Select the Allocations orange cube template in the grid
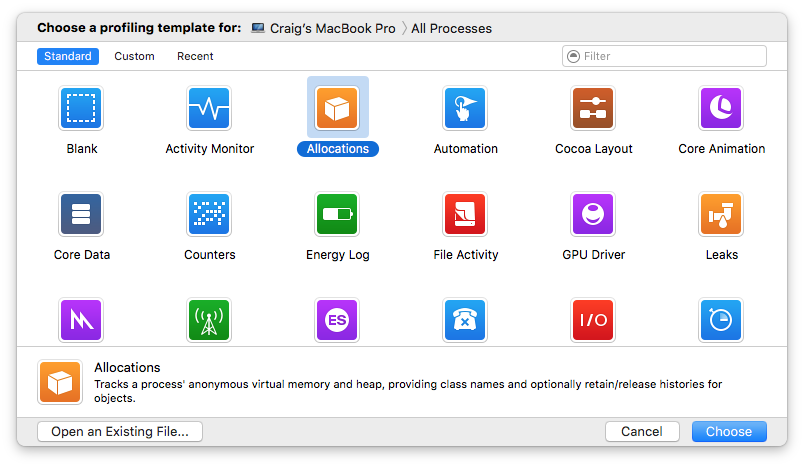The image size is (804, 467). click(337, 108)
